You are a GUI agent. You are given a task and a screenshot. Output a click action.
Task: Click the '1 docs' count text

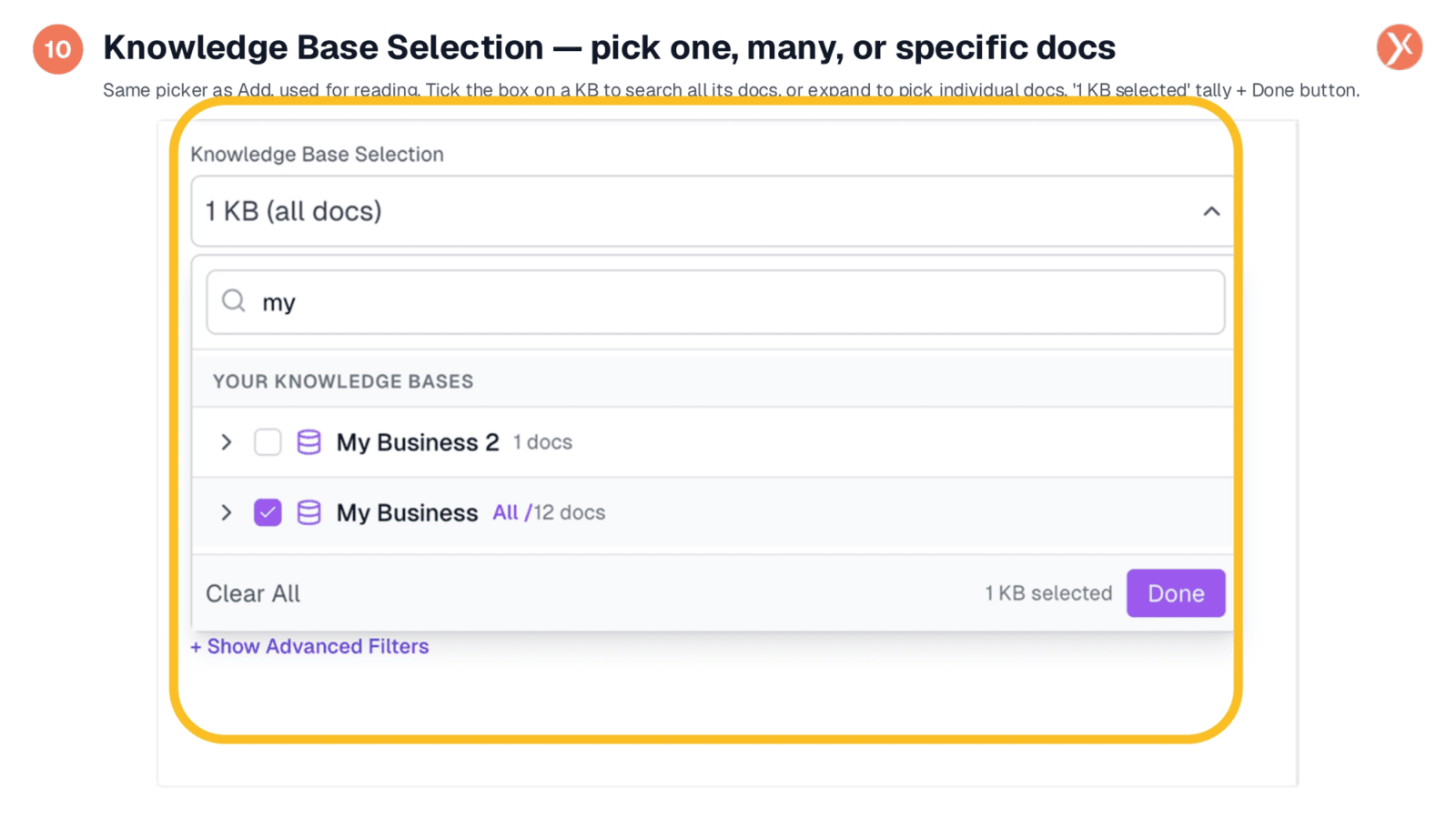(x=542, y=442)
